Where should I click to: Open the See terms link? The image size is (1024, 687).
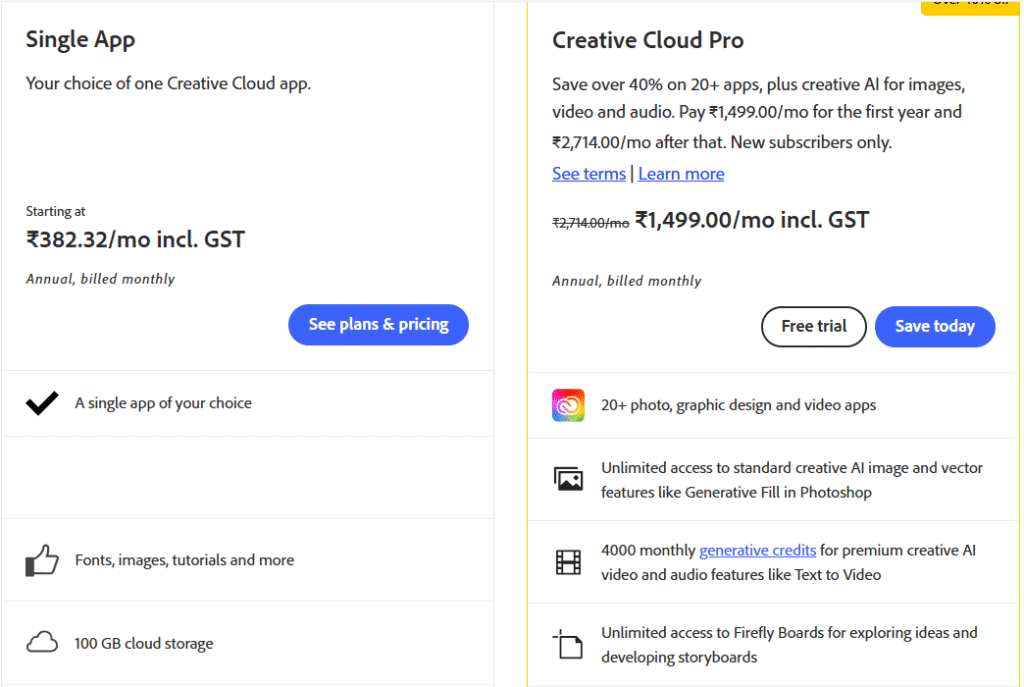click(x=589, y=174)
